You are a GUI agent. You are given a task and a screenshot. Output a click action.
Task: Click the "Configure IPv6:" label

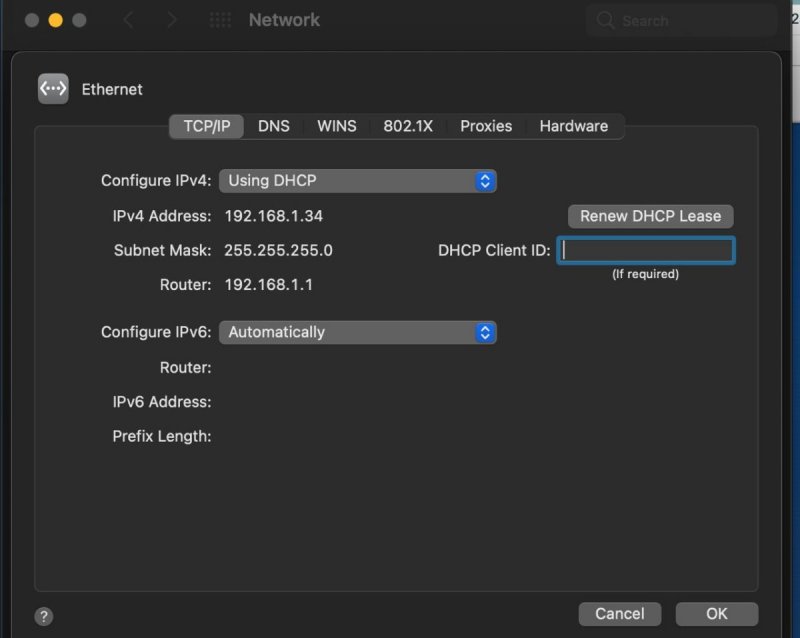156,332
